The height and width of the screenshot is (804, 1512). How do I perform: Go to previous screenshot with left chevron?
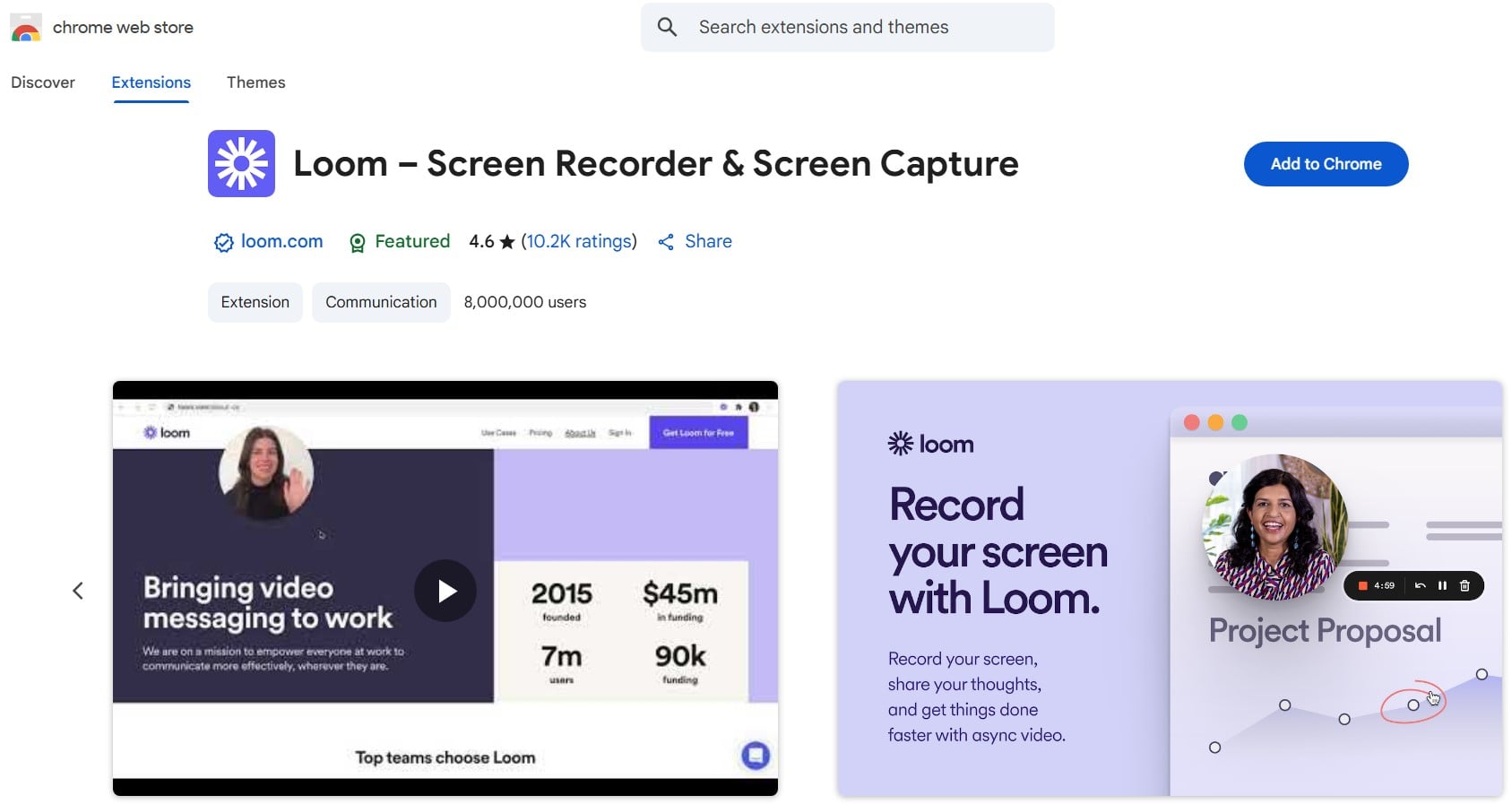pos(78,591)
